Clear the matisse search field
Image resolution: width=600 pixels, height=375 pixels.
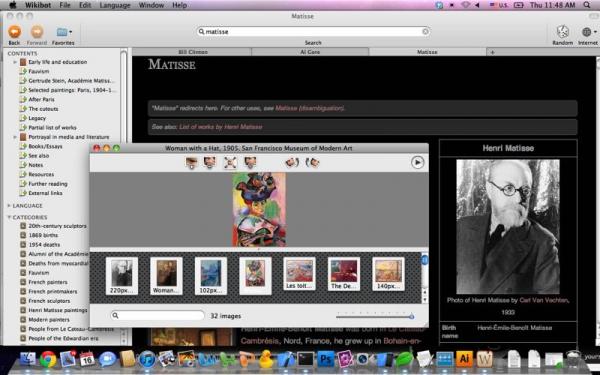click(425, 31)
